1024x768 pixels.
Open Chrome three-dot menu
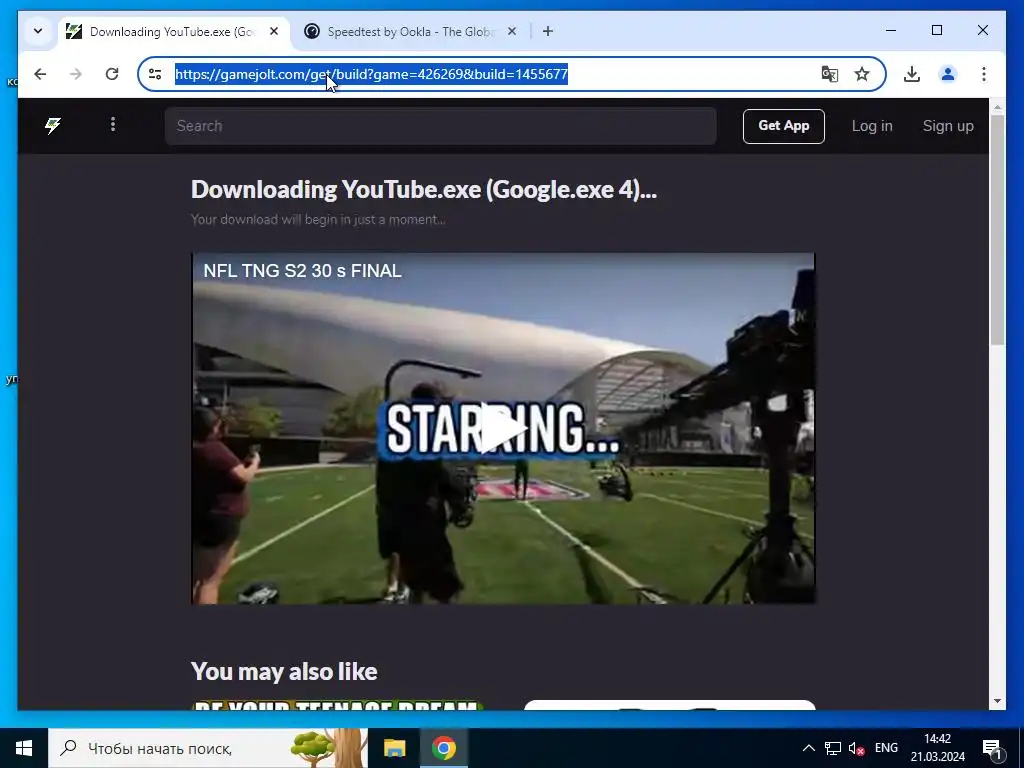pos(984,74)
